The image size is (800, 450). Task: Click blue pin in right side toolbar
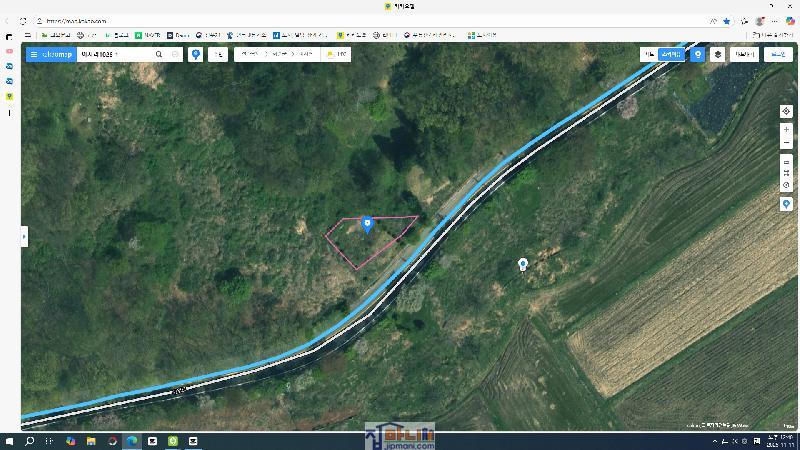point(786,204)
